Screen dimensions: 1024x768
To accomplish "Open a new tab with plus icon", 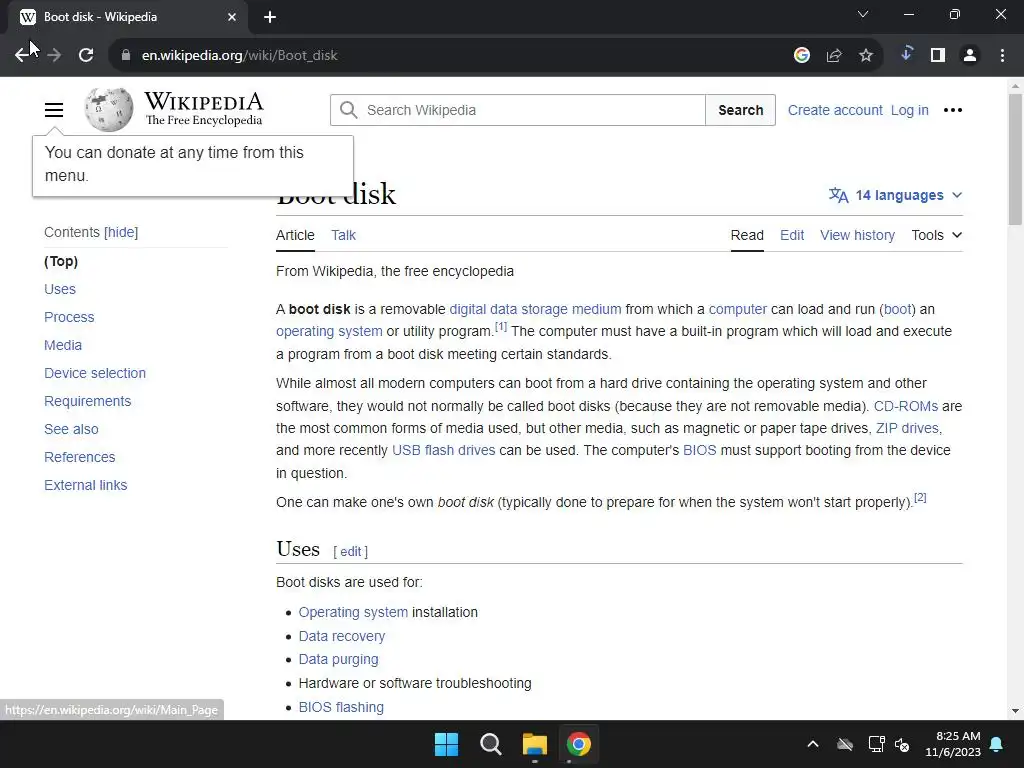I will 270,17.
